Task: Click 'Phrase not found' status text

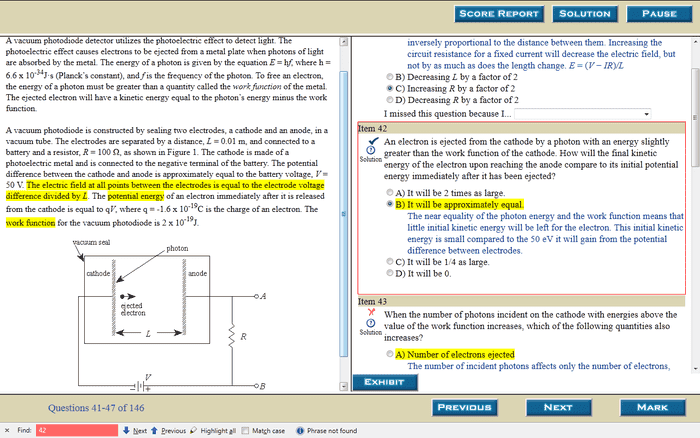Action: (x=332, y=431)
